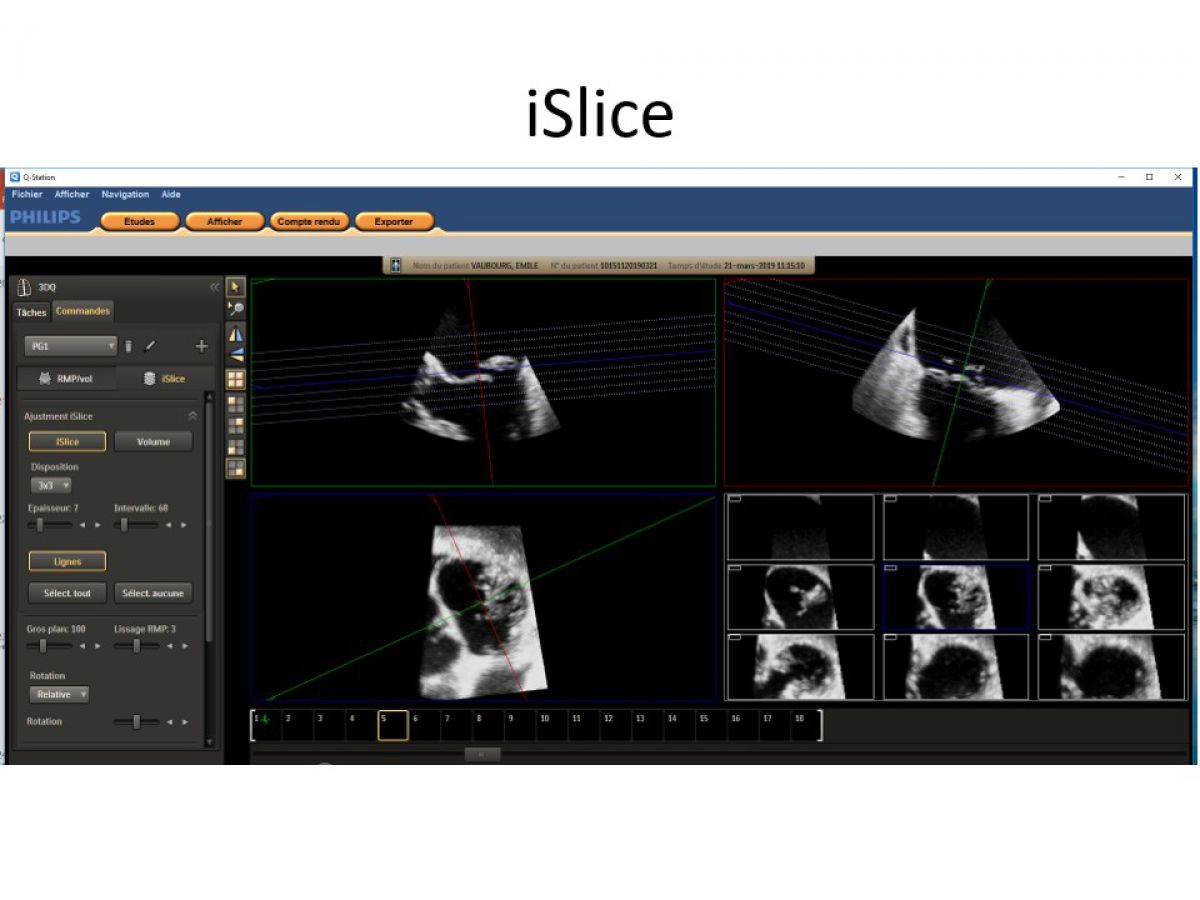The image size is (1200, 900).
Task: Click the Q-Station app icon in title bar
Action: 15,177
